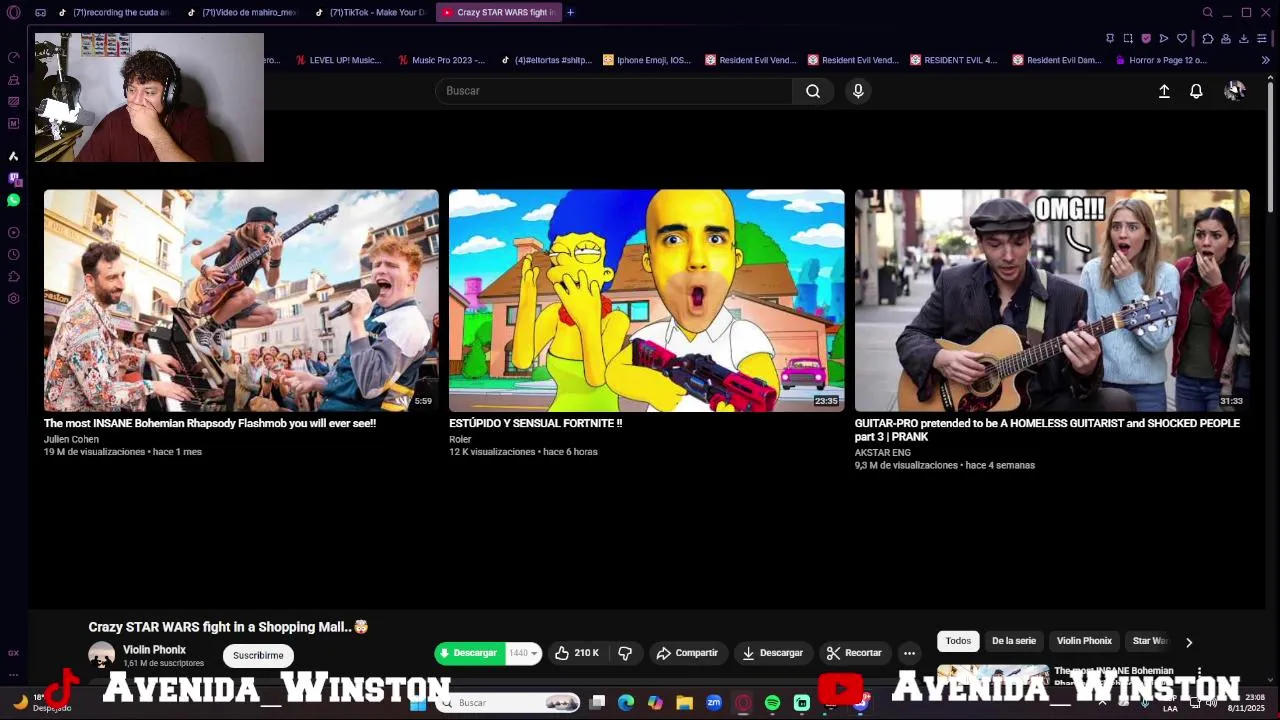
Task: Like the video with 210 K thumbs up
Action: tap(577, 653)
